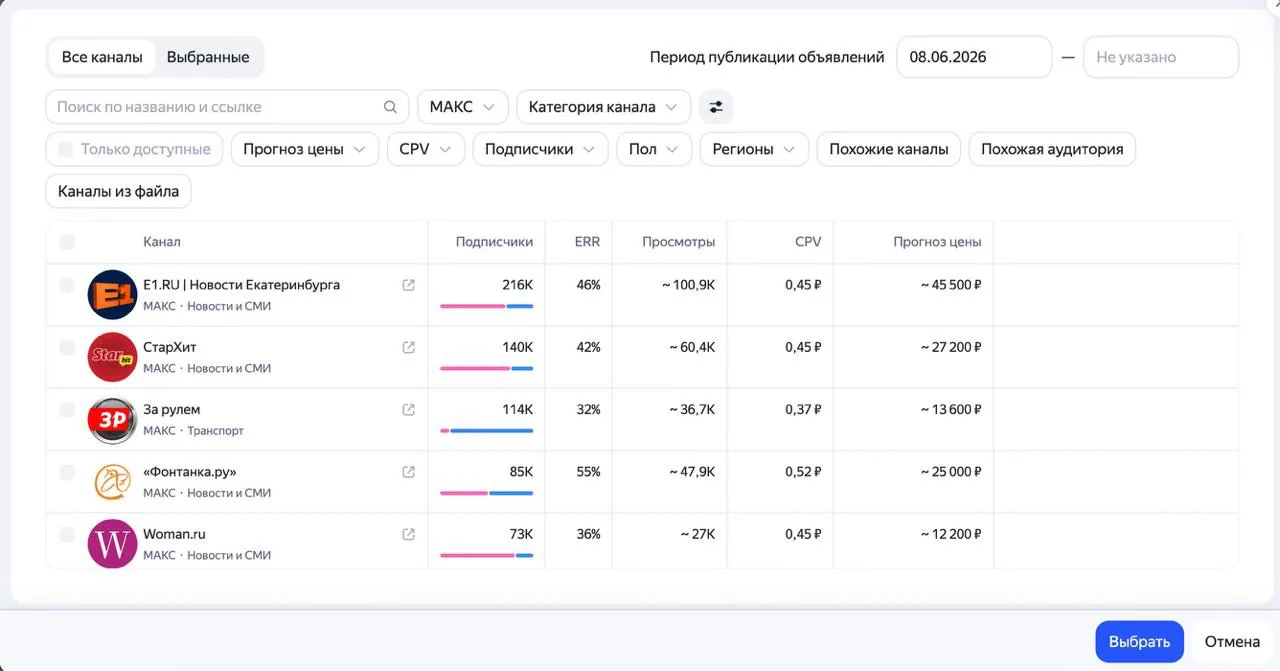The image size is (1280, 671).
Task: Click the E1.RU channel logo
Action: click(112, 295)
